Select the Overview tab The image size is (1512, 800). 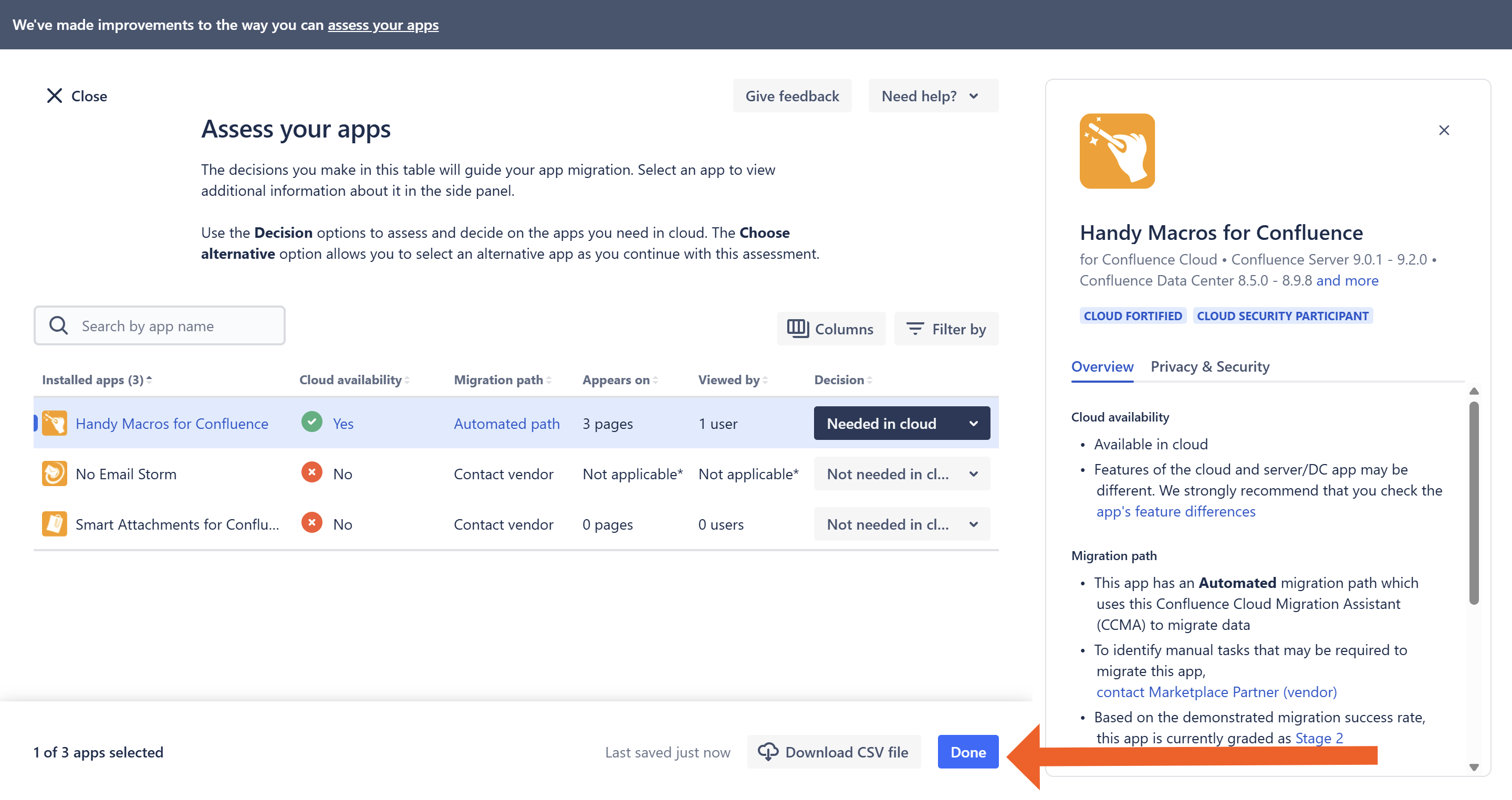(1102, 366)
